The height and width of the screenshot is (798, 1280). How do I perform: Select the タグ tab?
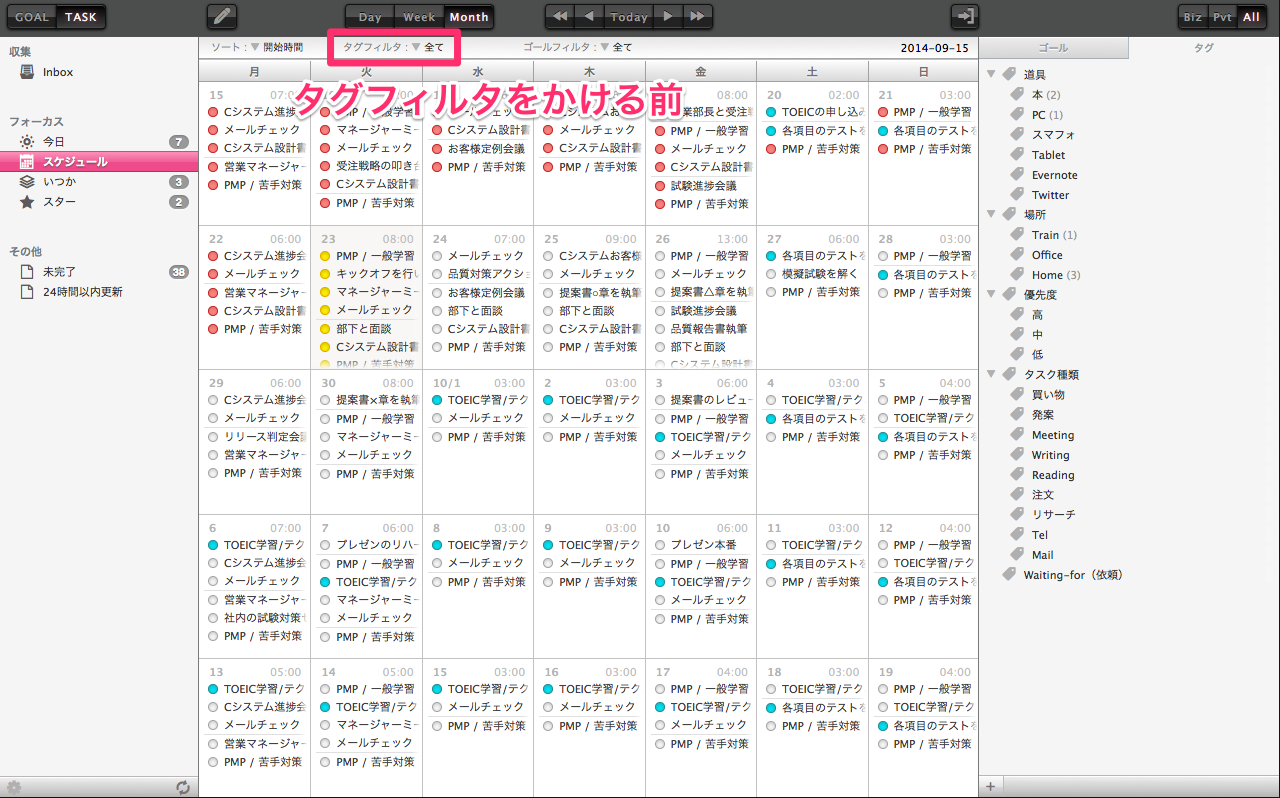click(x=1204, y=47)
